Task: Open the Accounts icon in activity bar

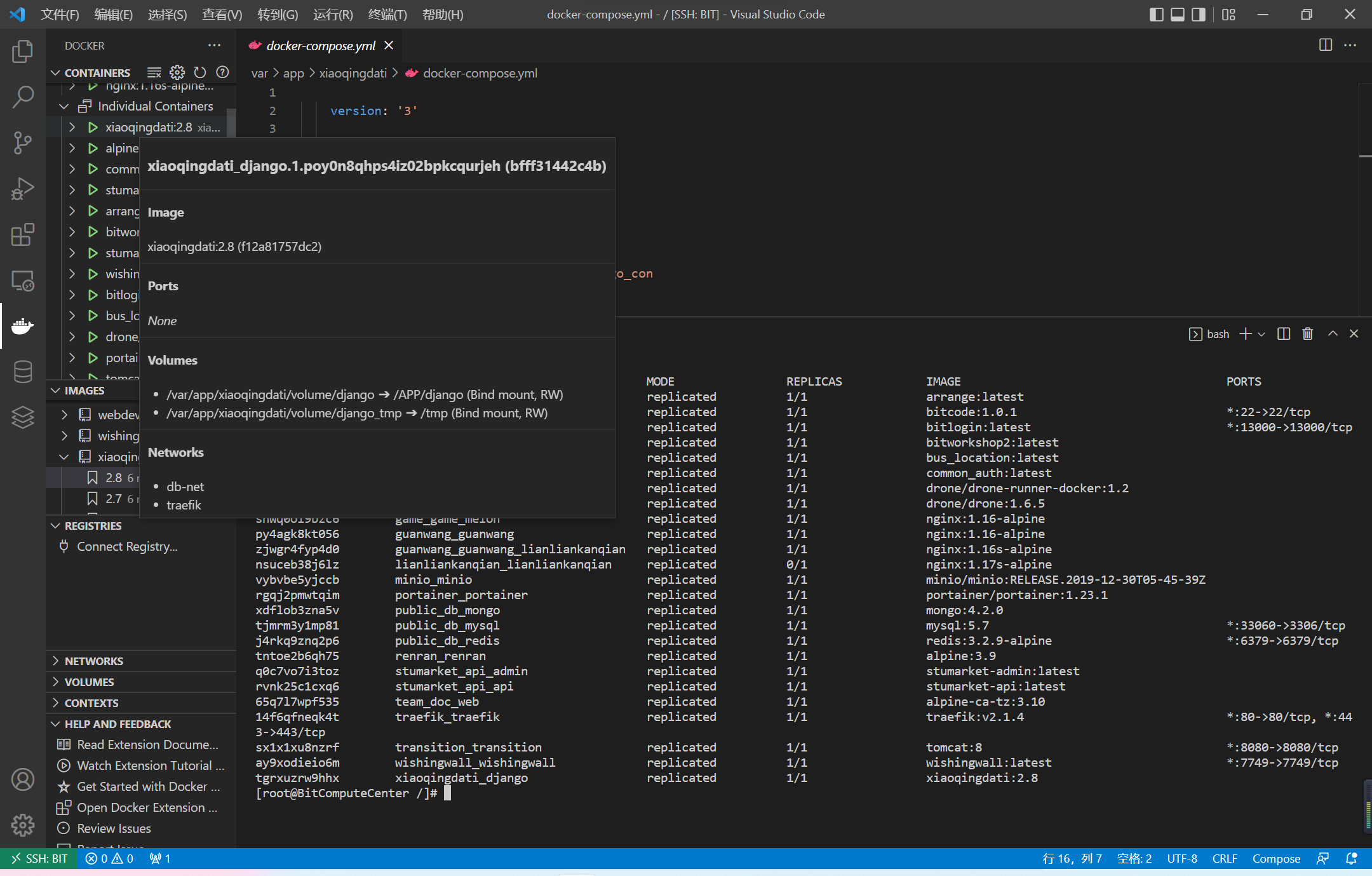Action: click(x=23, y=779)
